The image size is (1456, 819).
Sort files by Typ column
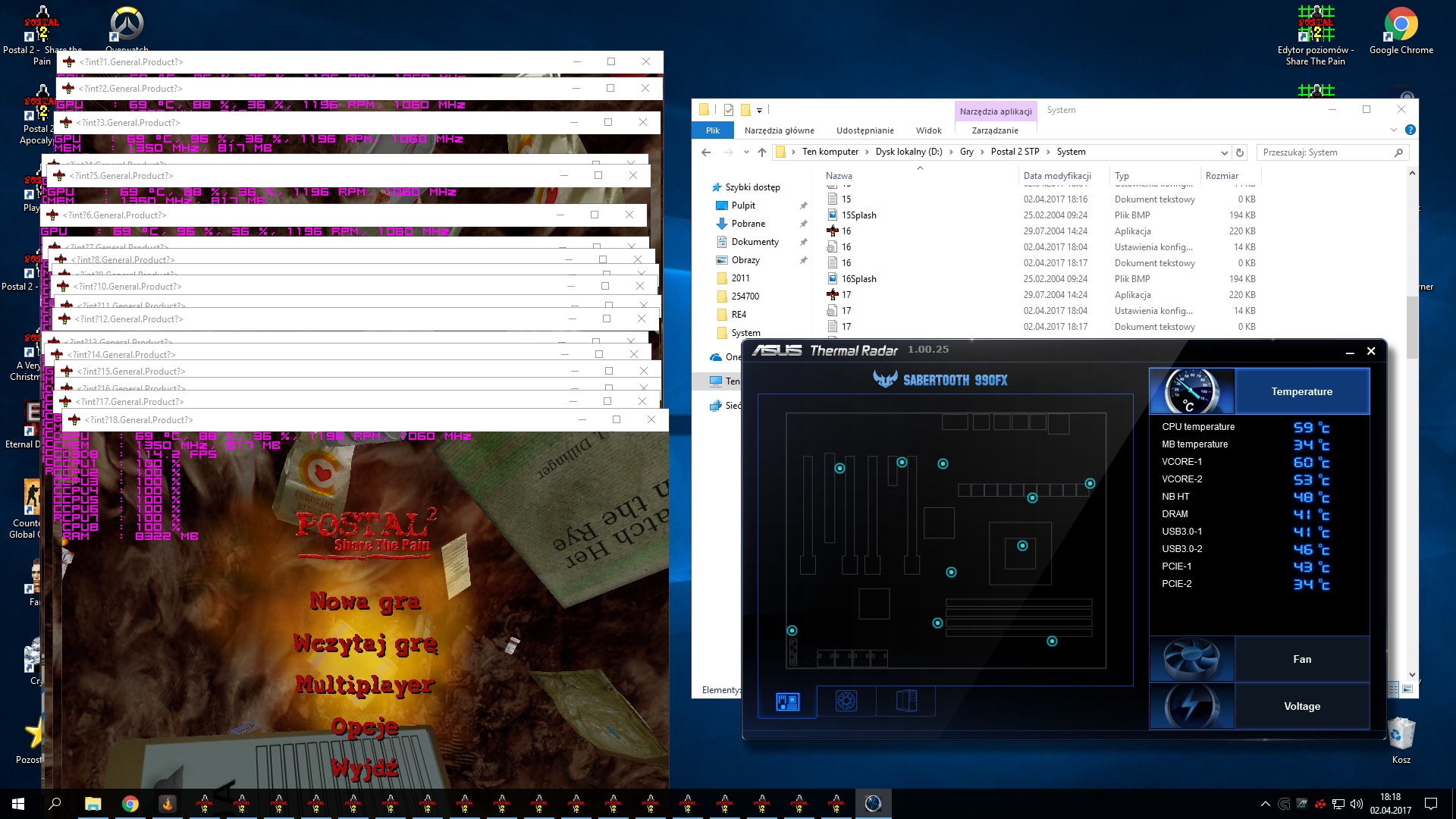click(x=1122, y=176)
